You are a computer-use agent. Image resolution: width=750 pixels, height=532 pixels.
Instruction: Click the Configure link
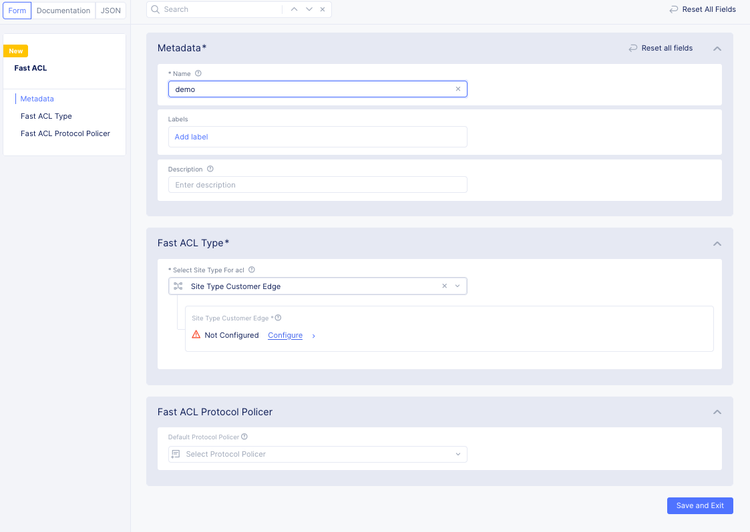click(x=285, y=336)
